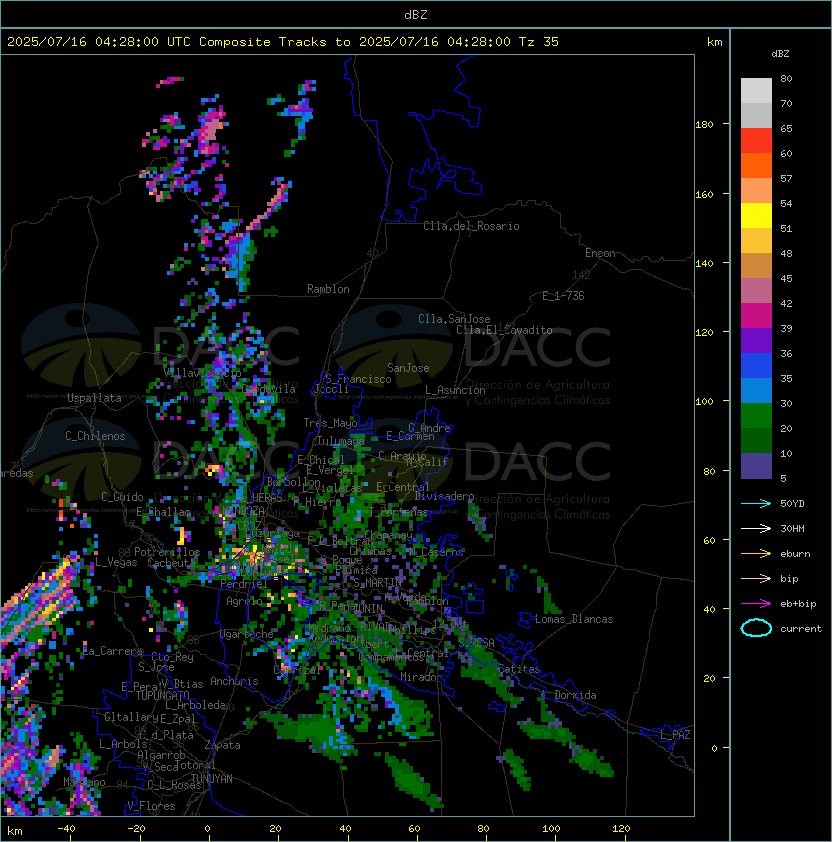Pick the slate swatch between 10 and 5
832x842 pixels.
(x=756, y=466)
